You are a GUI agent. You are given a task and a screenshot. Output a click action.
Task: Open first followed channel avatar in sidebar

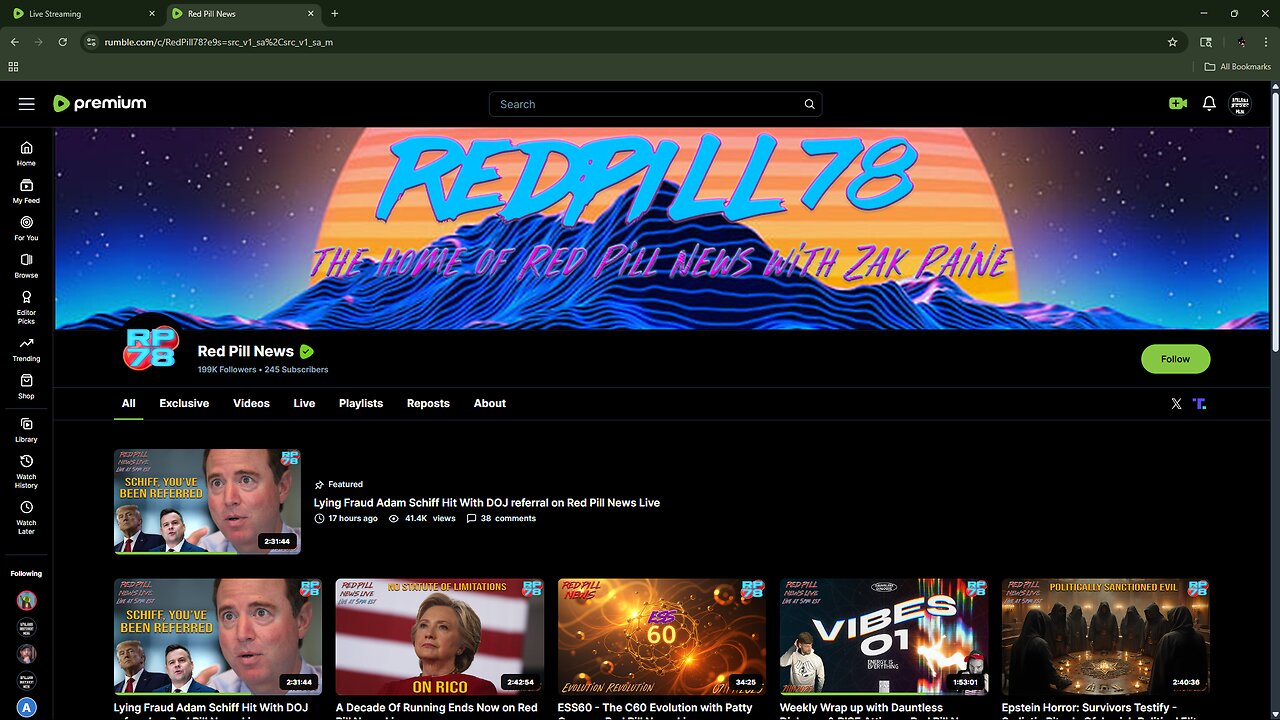pyautogui.click(x=27, y=600)
